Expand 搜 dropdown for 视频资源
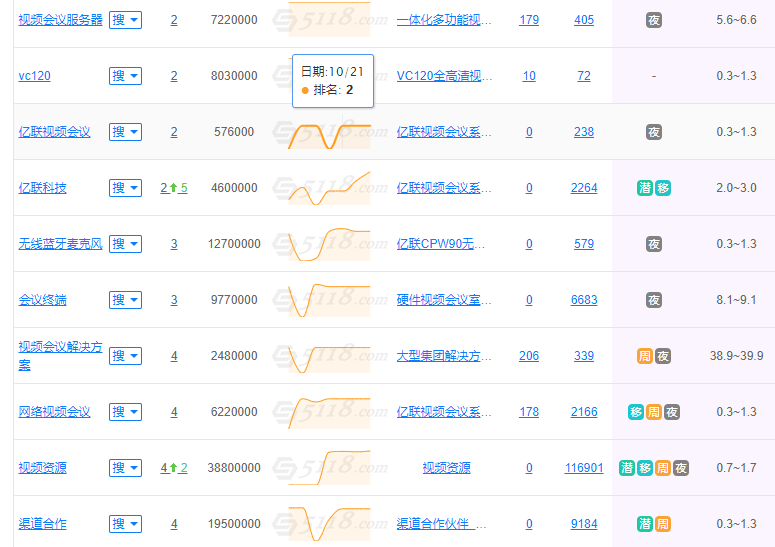Viewport: 775px width, 547px height. pos(126,468)
